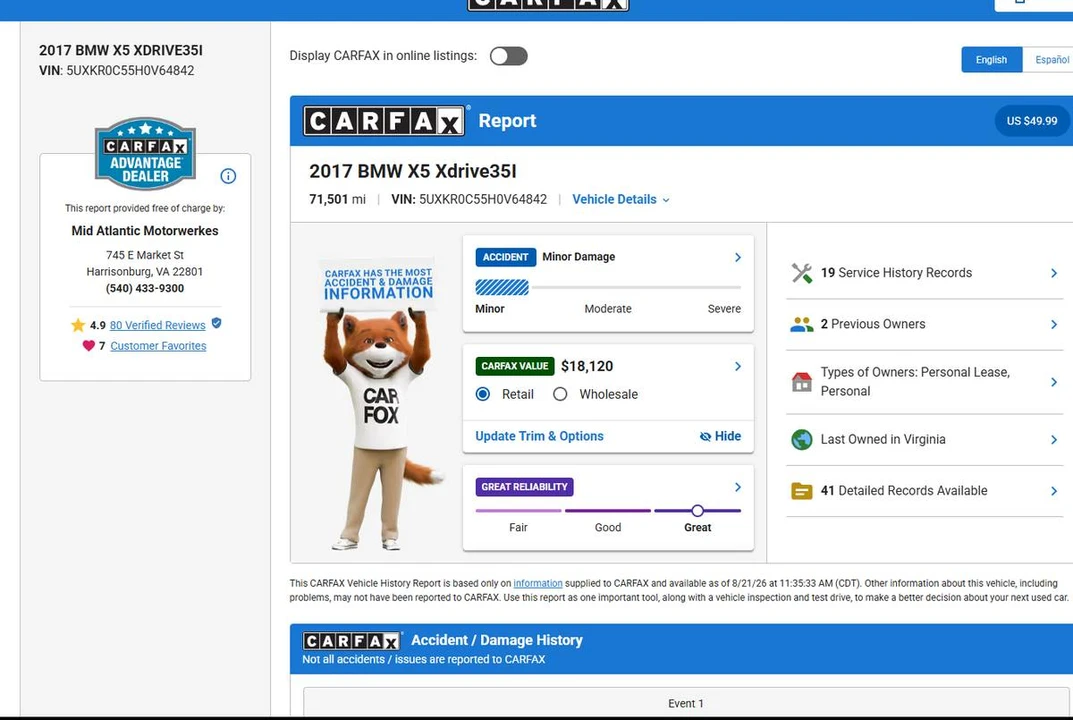Select the Wholesale value radio button
The height and width of the screenshot is (720, 1073).
(x=560, y=394)
